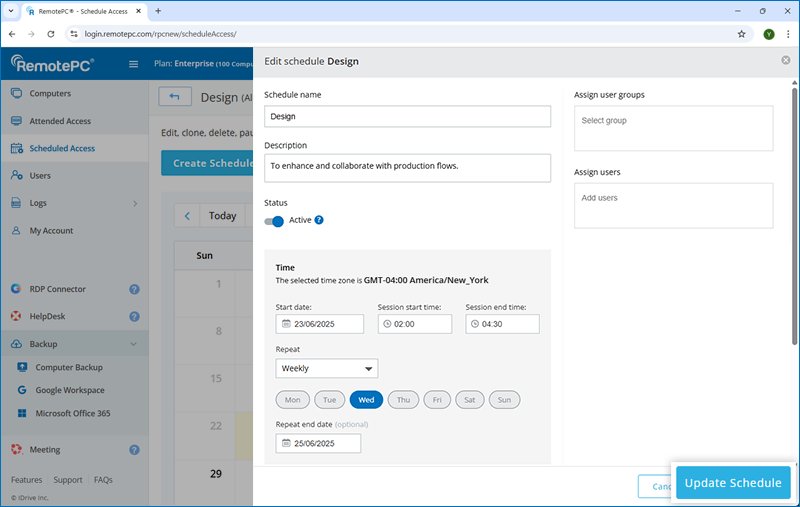This screenshot has width=800, height=507.
Task: Click the hamburger menu icon beside RemotePC logo
Action: (134, 65)
